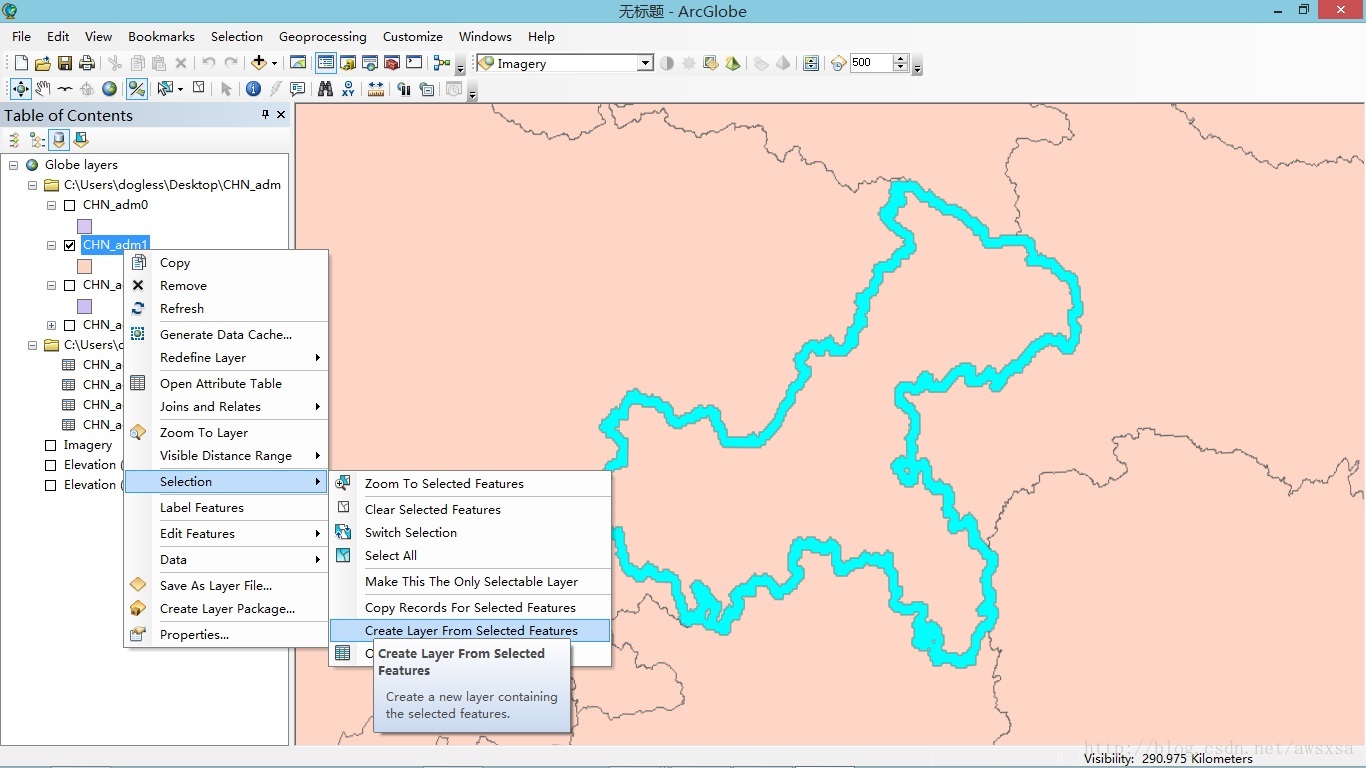Select the Navigate tool
The image size is (1366, 768).
pos(20,89)
